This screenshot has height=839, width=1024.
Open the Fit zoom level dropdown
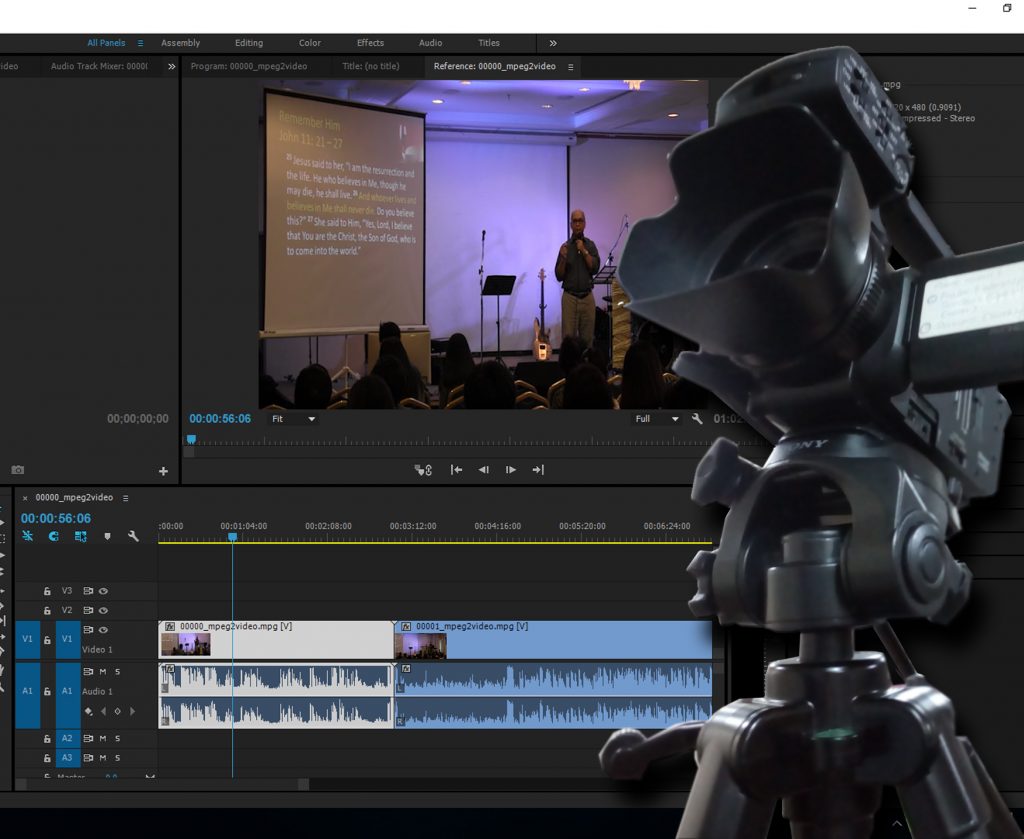(x=293, y=419)
